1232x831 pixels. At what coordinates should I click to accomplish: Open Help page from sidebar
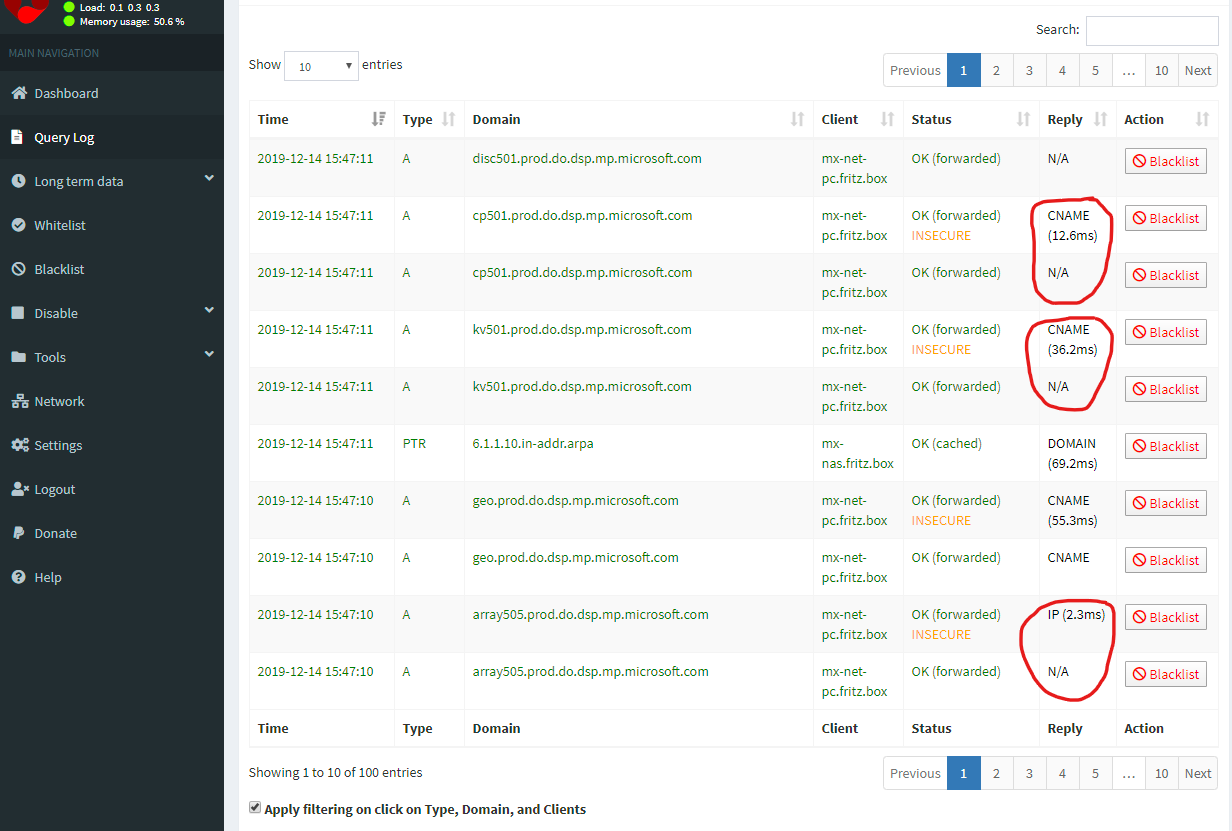coord(112,577)
